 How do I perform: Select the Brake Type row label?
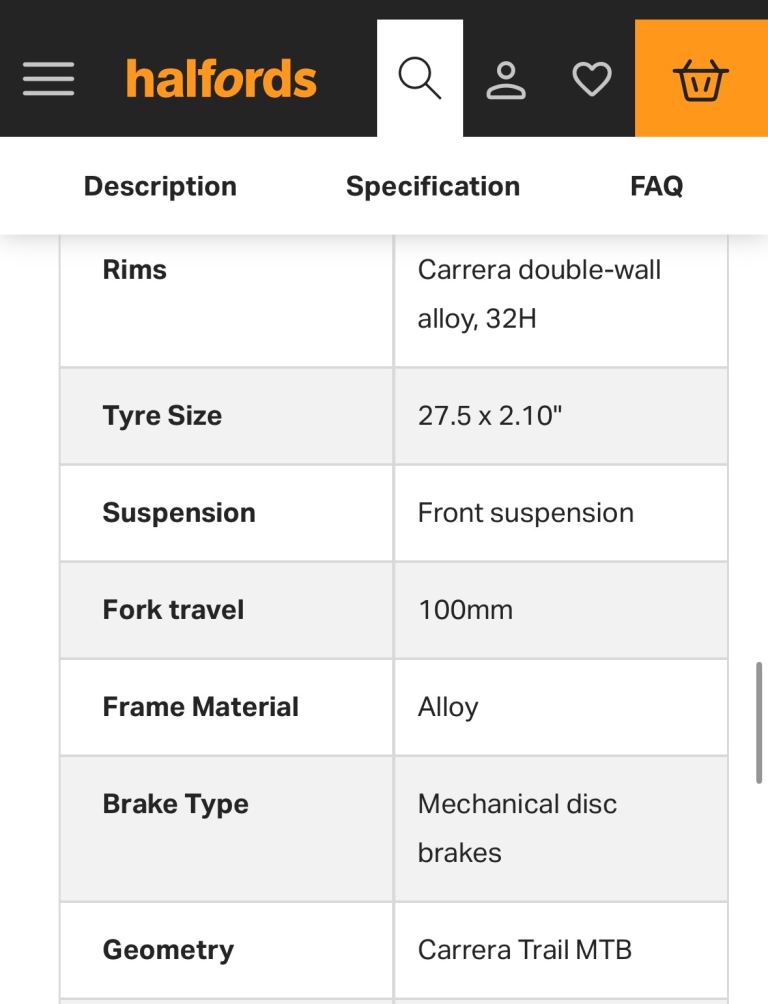(x=176, y=804)
